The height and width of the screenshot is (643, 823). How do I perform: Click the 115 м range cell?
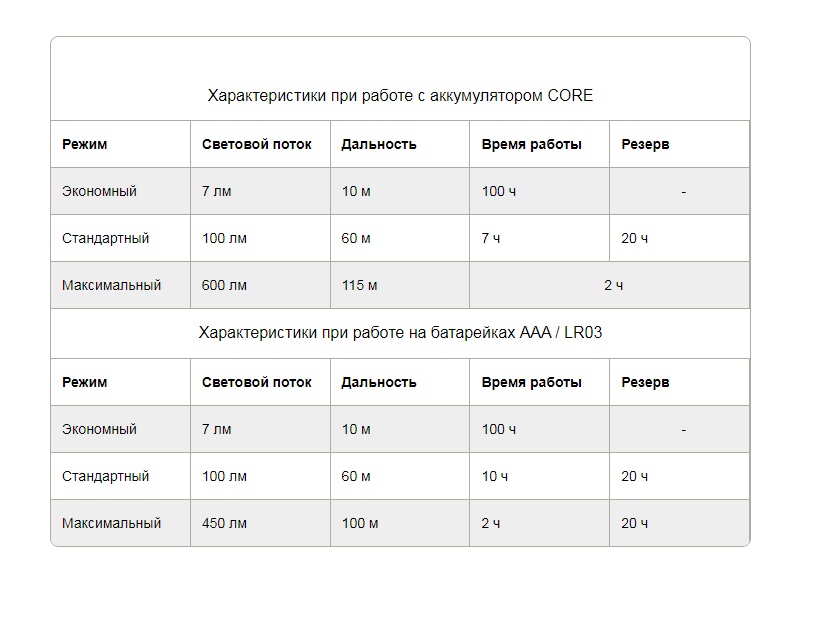point(359,285)
